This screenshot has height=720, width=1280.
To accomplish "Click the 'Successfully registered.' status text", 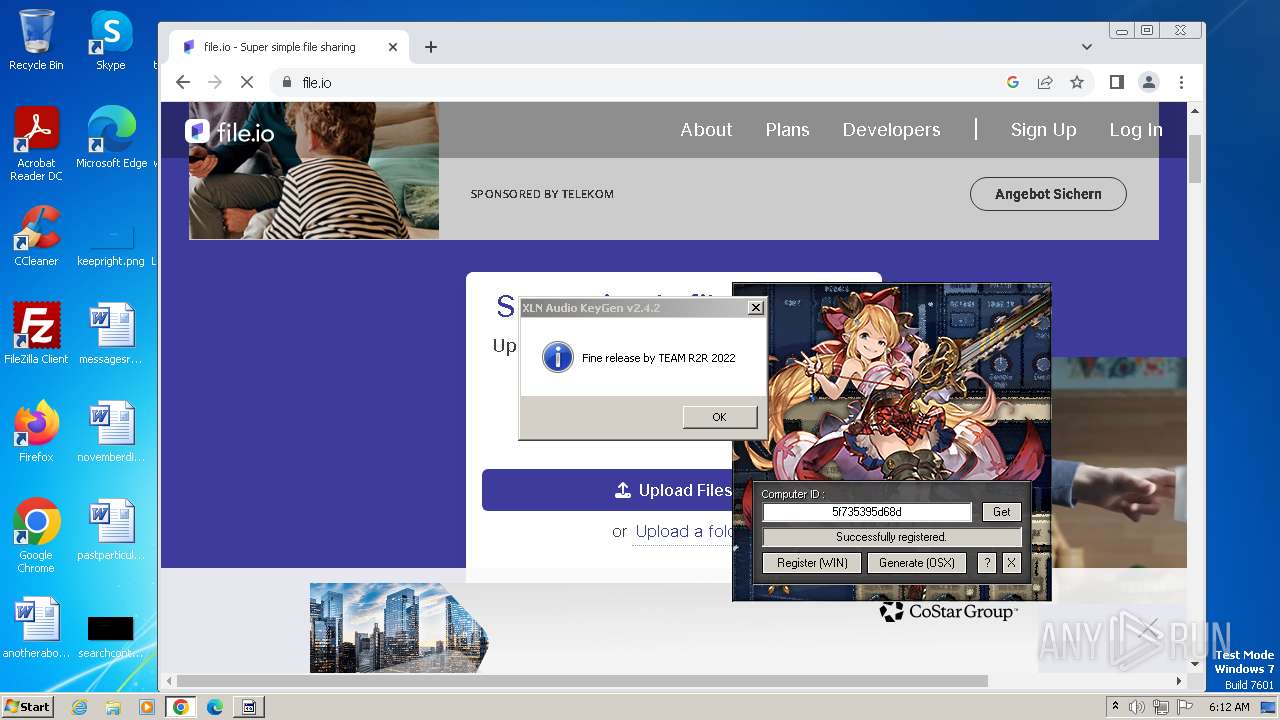I will [x=891, y=537].
